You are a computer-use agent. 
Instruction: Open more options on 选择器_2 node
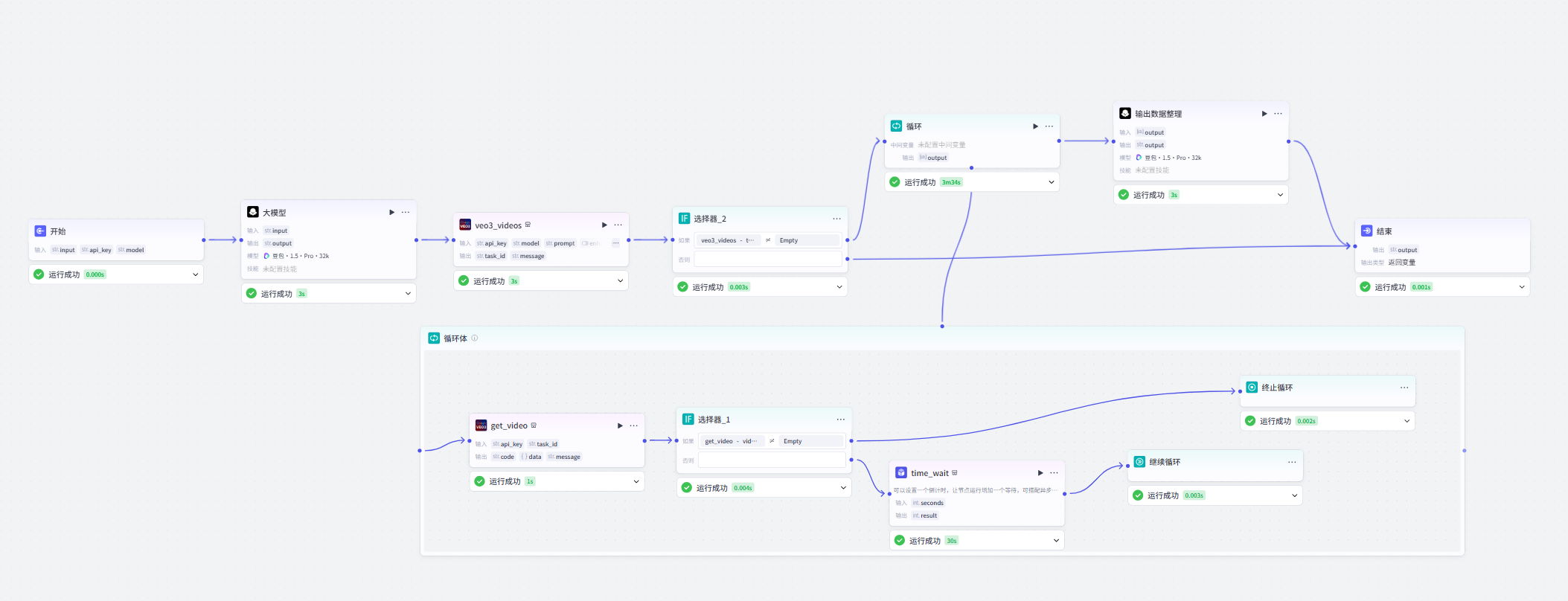(836, 219)
